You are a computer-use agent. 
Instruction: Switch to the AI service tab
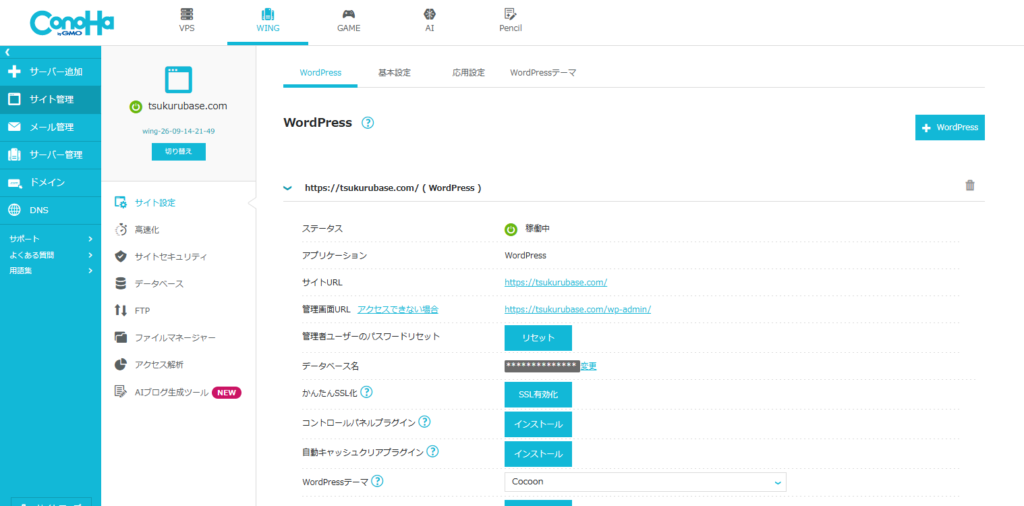click(x=429, y=21)
